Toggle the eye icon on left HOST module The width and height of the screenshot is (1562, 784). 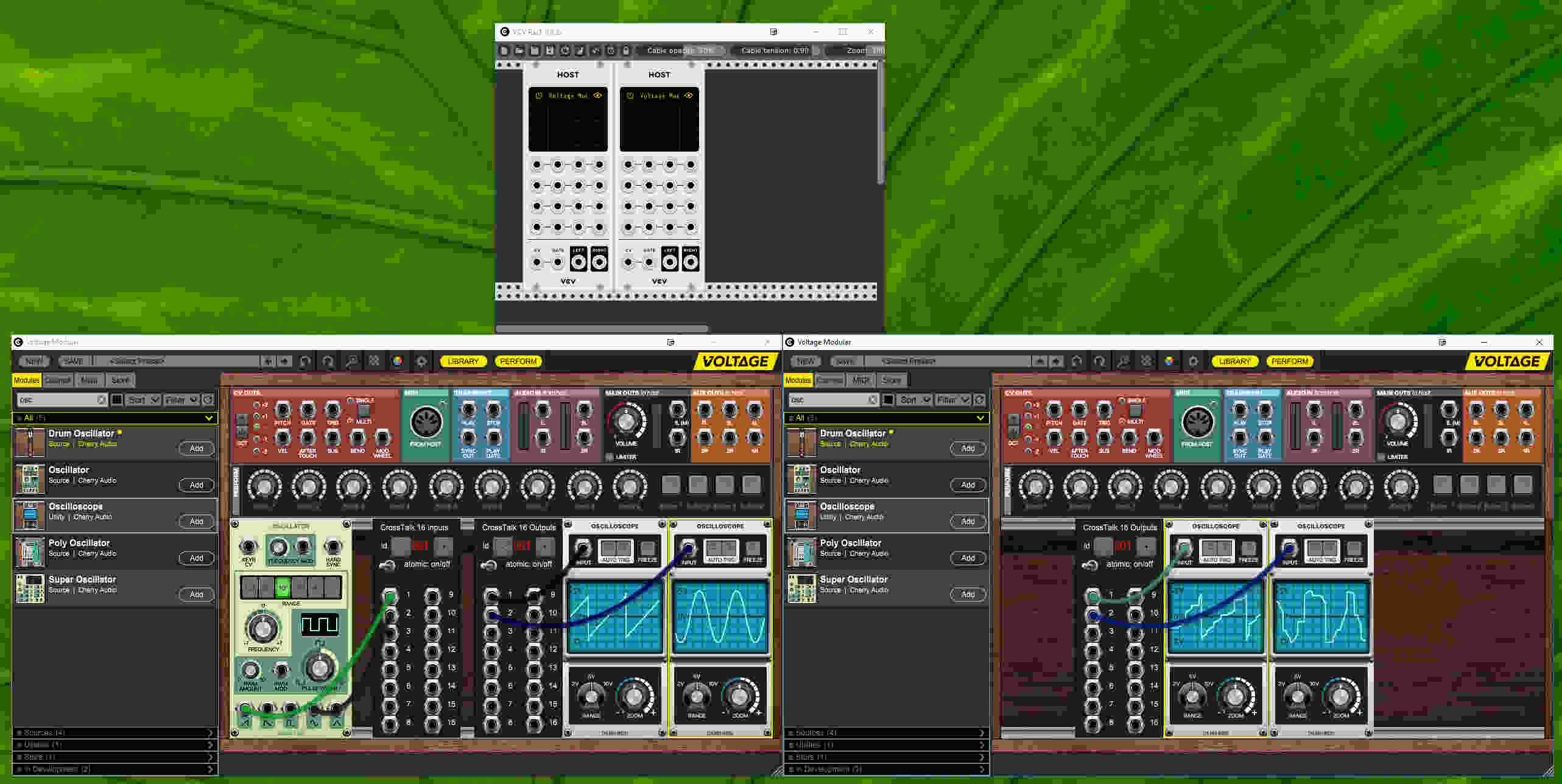(597, 96)
